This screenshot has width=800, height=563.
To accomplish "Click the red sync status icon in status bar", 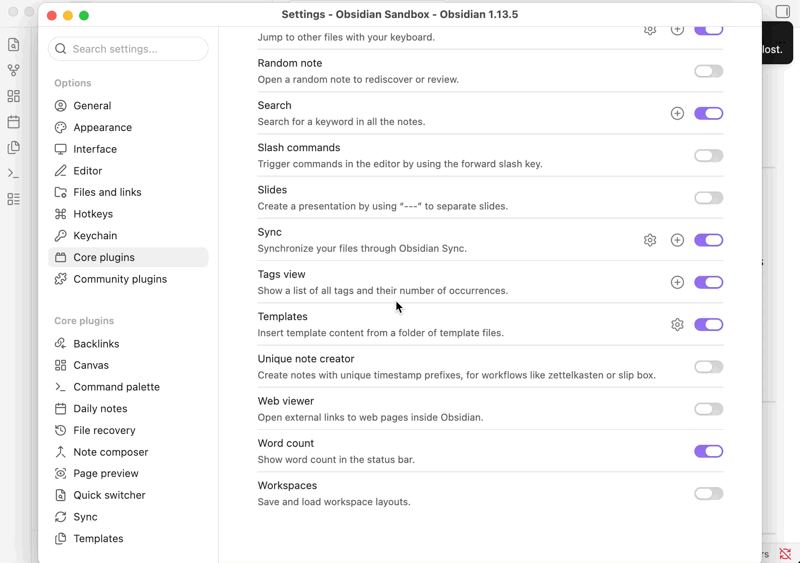I will pyautogui.click(x=785, y=554).
